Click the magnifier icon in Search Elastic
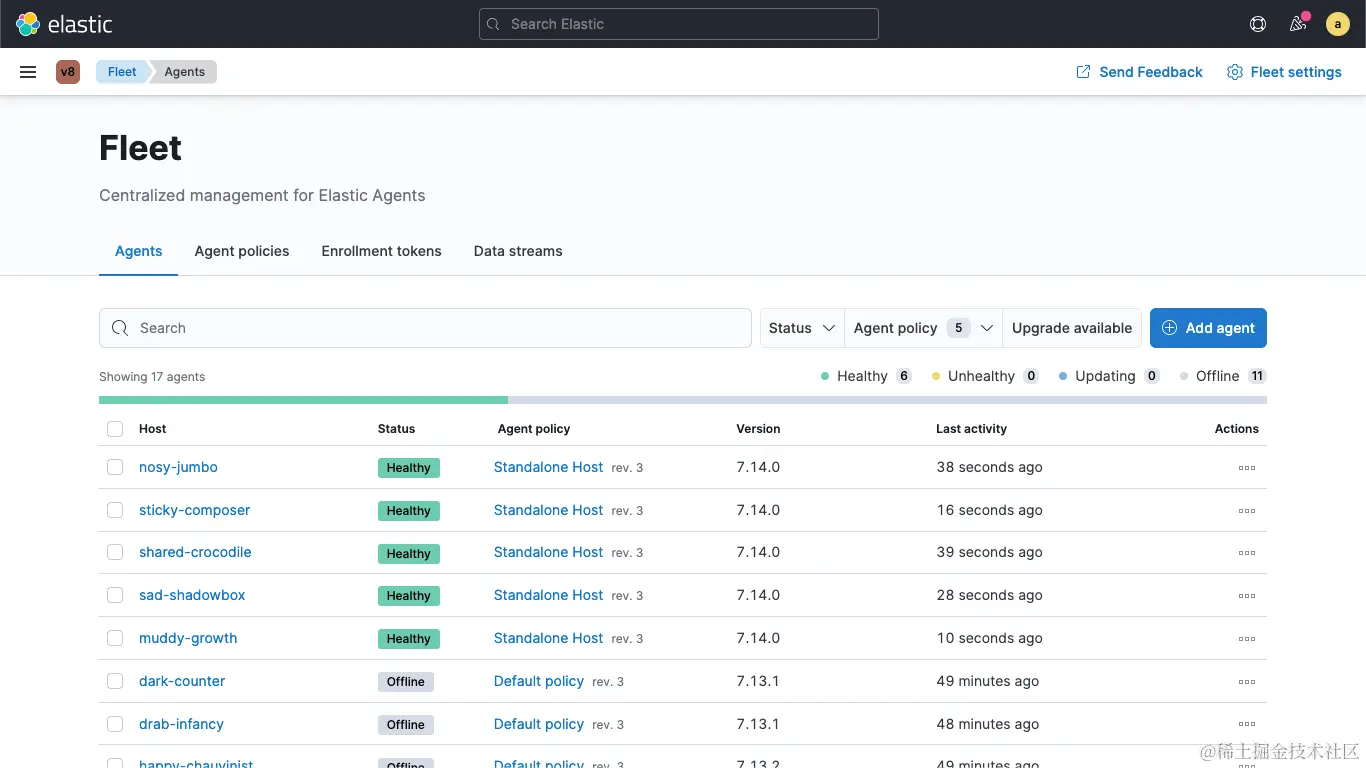 pyautogui.click(x=493, y=24)
